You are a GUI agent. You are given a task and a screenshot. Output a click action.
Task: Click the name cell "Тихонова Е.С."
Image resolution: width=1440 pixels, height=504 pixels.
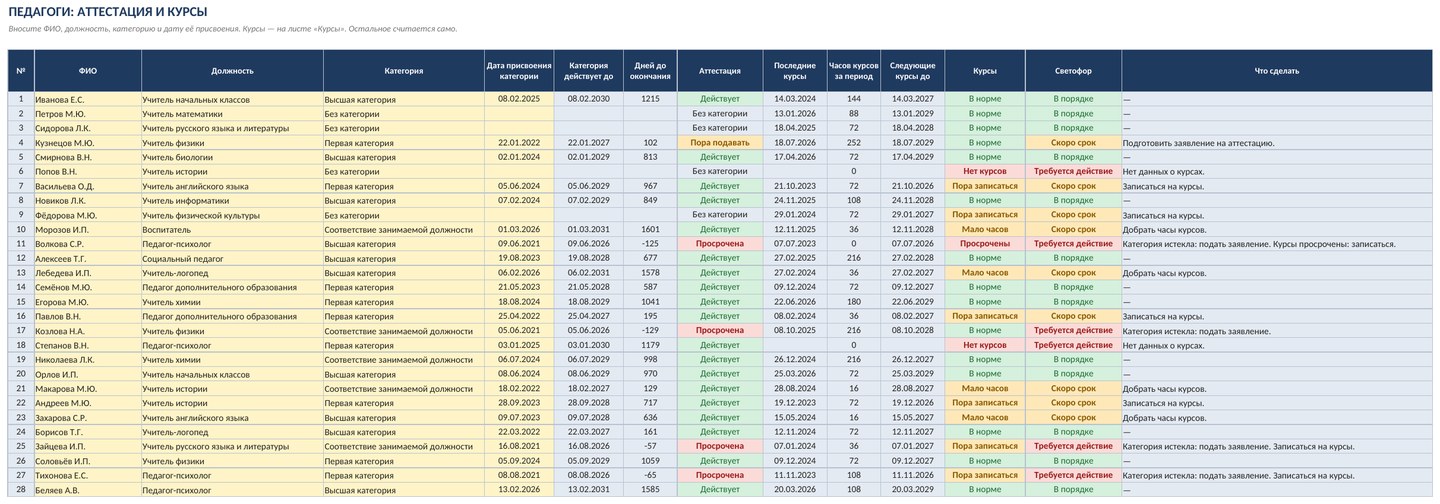click(88, 476)
